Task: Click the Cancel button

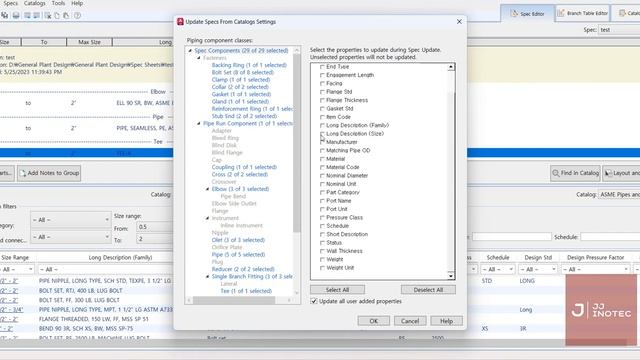Action: tap(410, 321)
